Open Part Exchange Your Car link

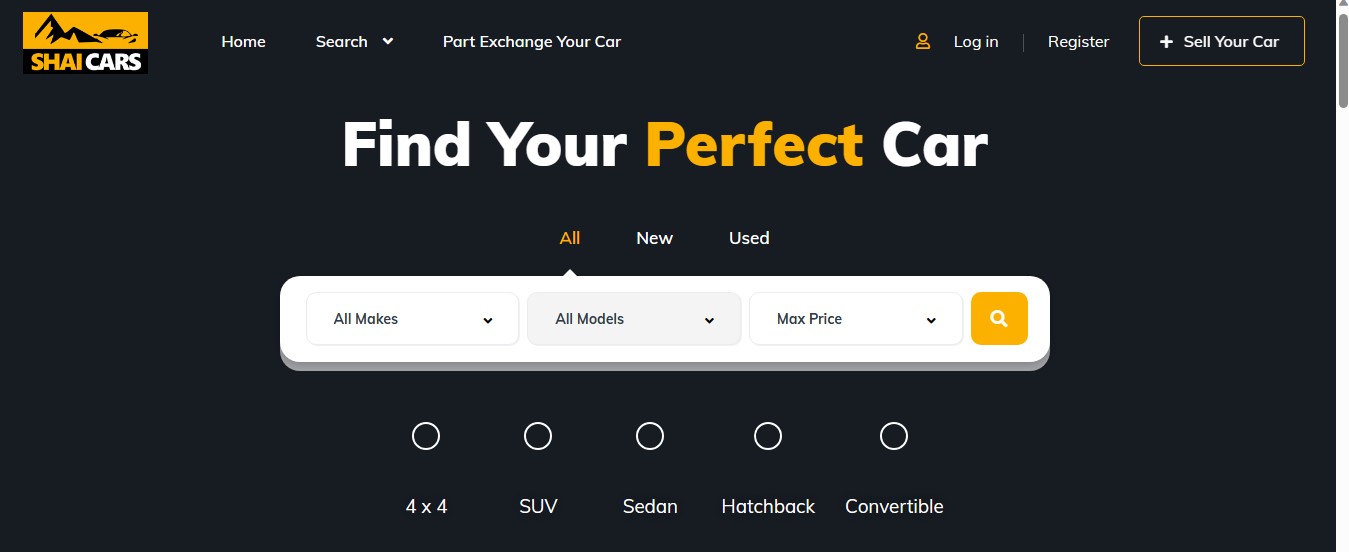coord(532,41)
